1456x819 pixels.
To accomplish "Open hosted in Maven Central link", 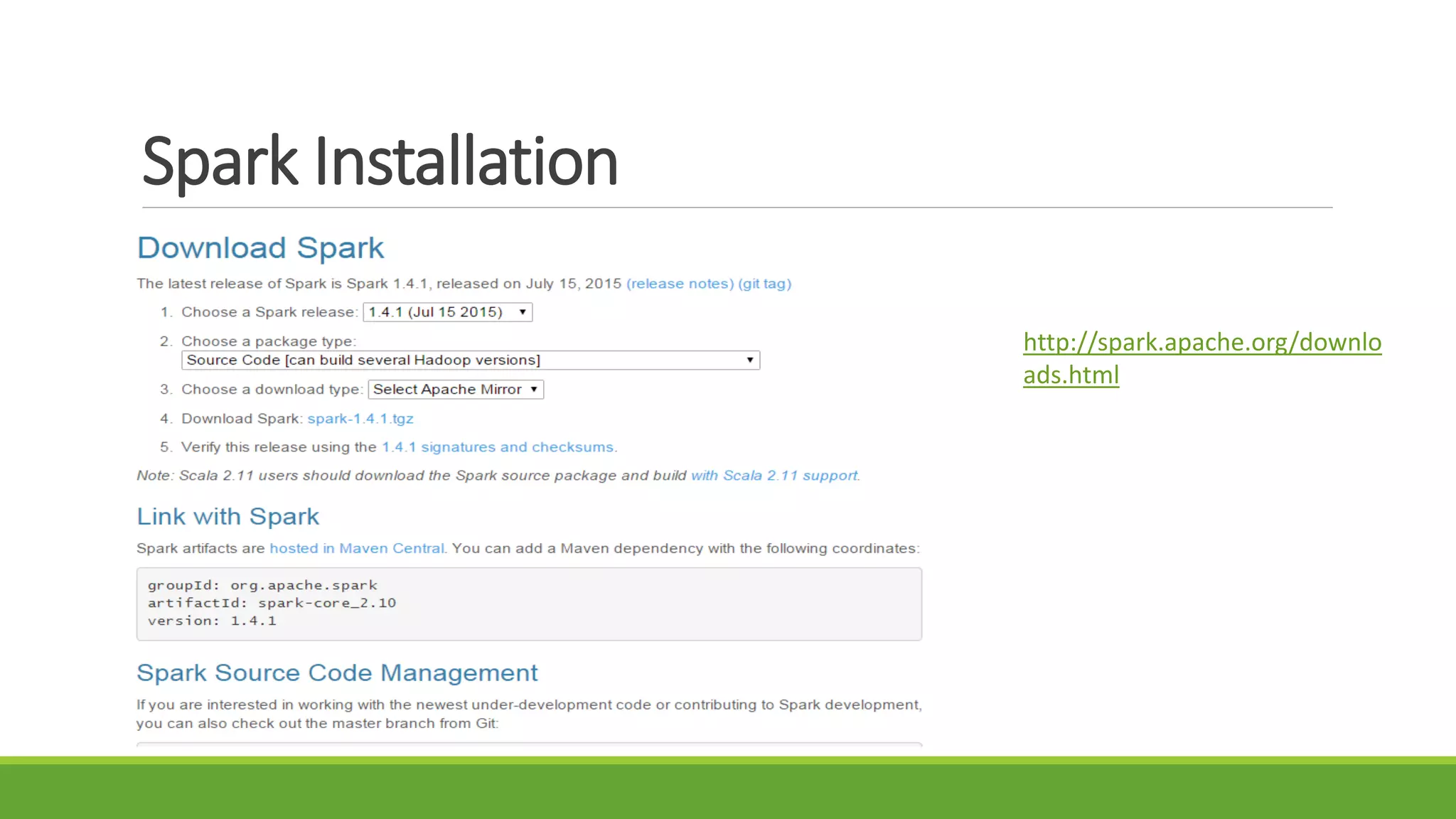I will coord(357,548).
